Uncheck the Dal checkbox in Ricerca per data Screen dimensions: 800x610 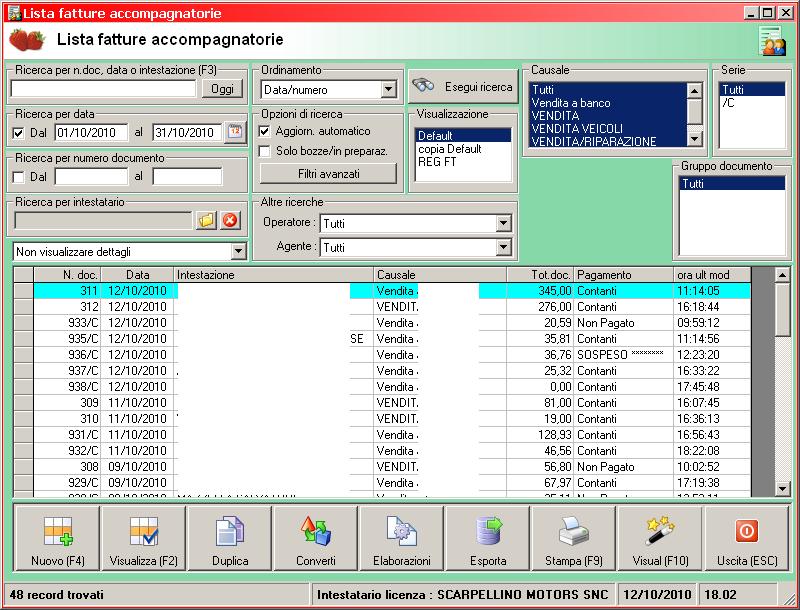tap(19, 132)
